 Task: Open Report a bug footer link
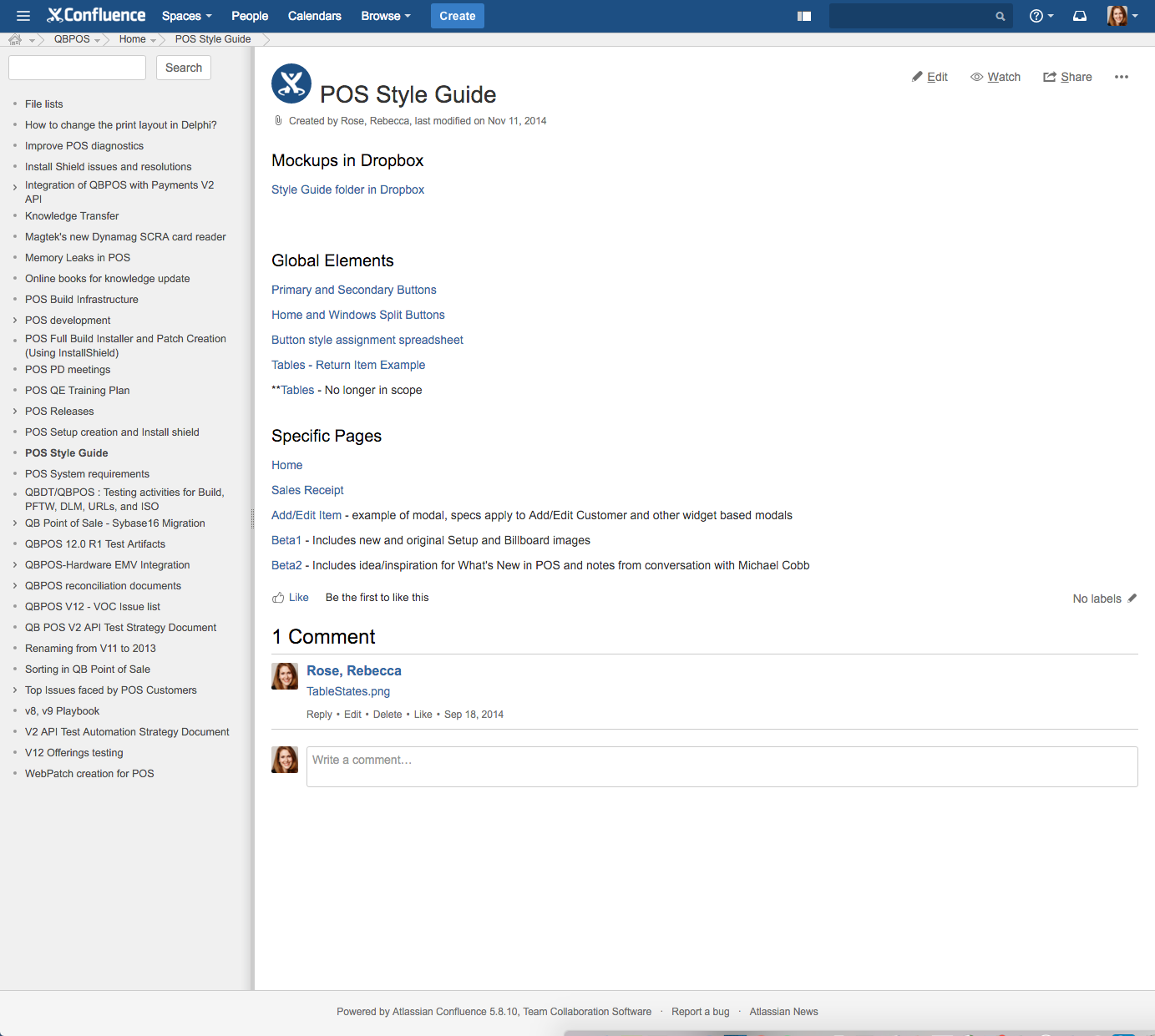[x=700, y=1012]
